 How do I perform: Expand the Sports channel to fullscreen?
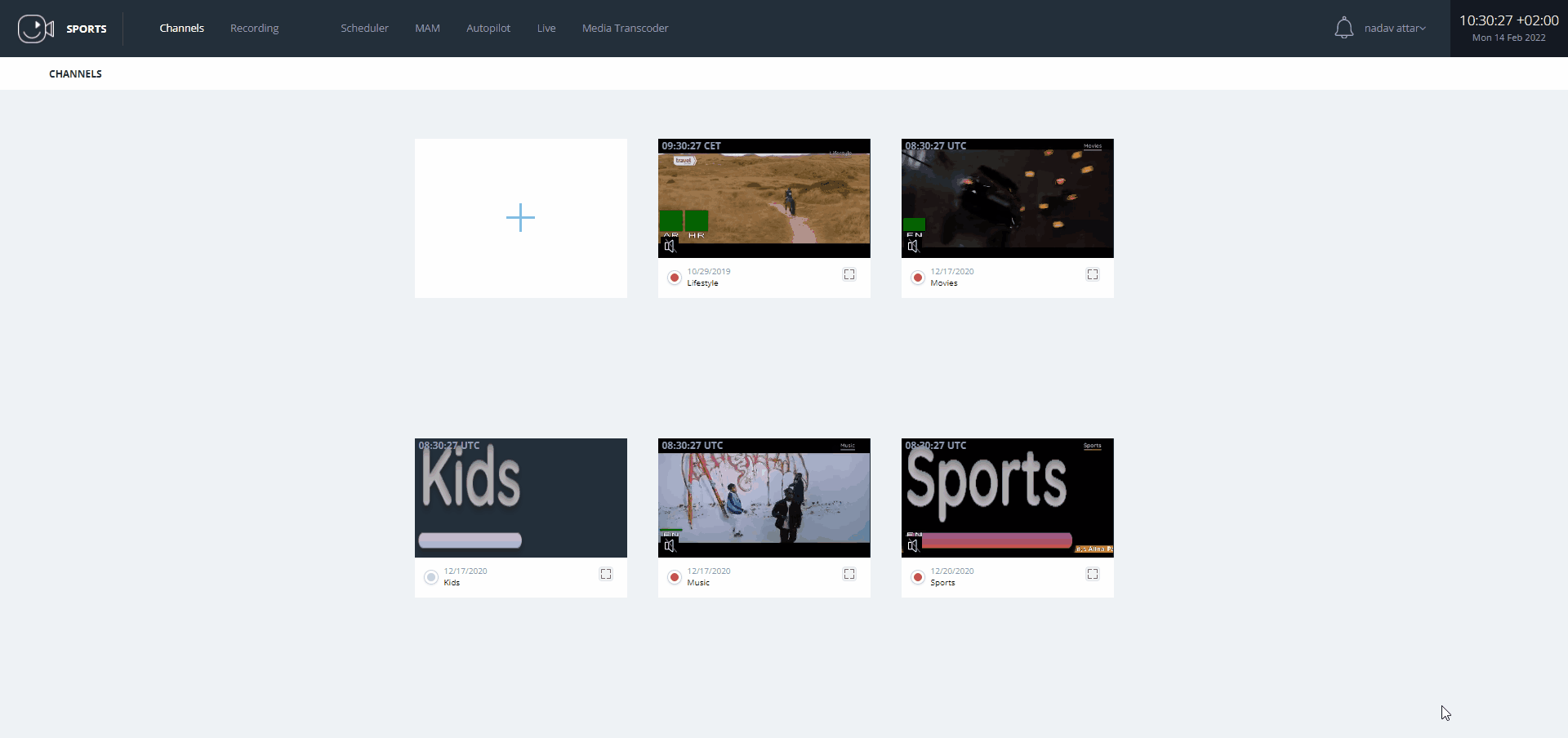[1093, 574]
